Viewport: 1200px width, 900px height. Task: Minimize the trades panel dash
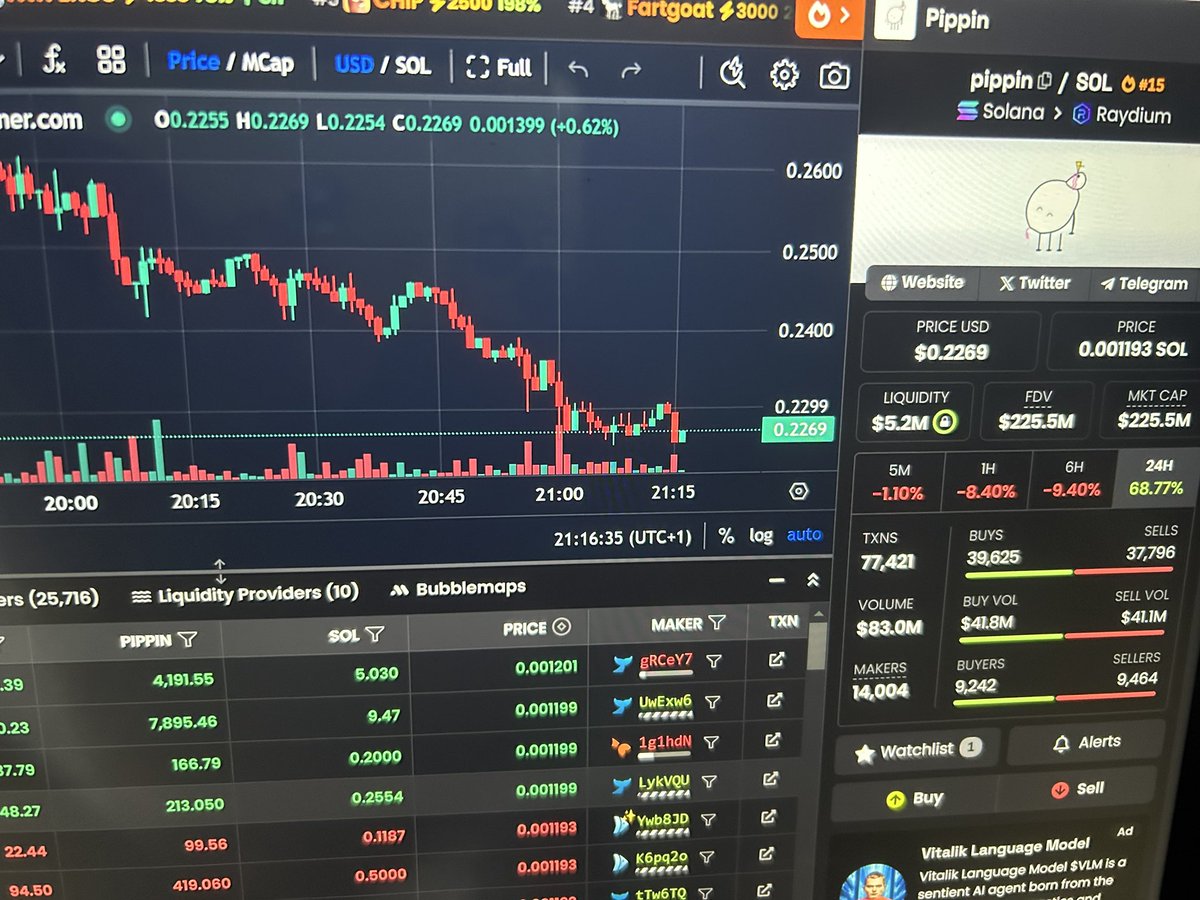[777, 581]
